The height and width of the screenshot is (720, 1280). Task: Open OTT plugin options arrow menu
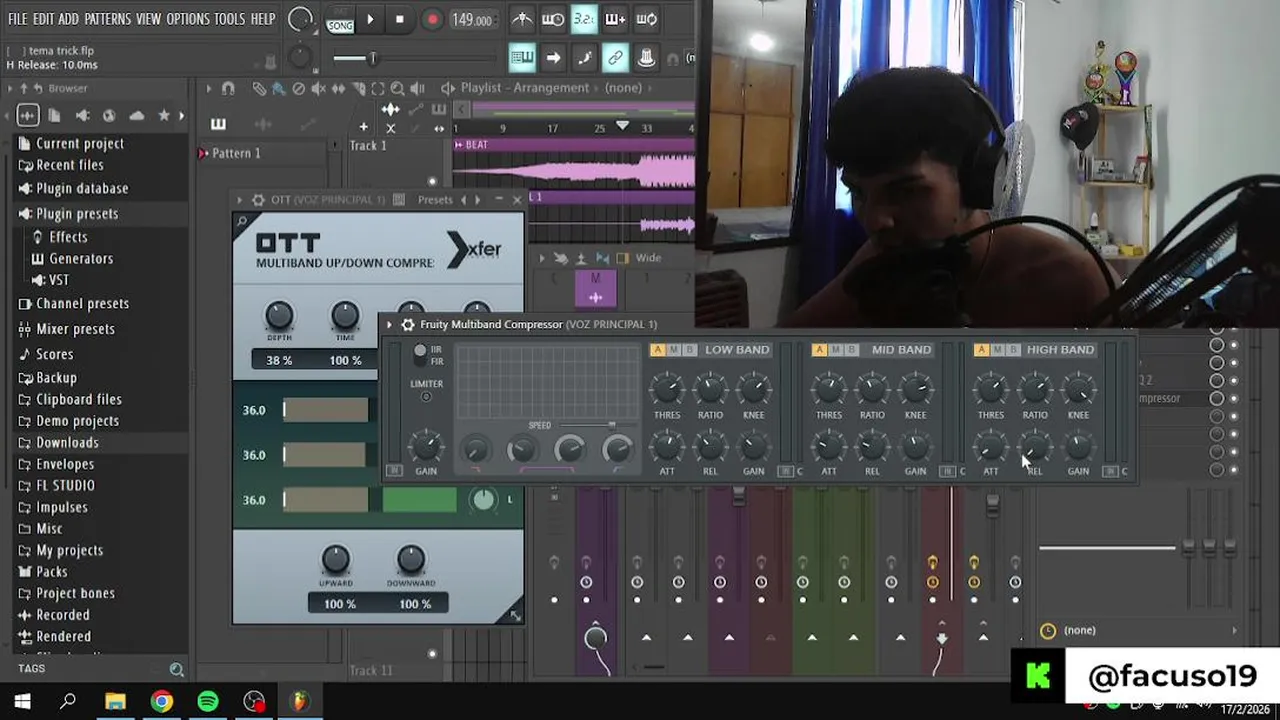[242, 200]
